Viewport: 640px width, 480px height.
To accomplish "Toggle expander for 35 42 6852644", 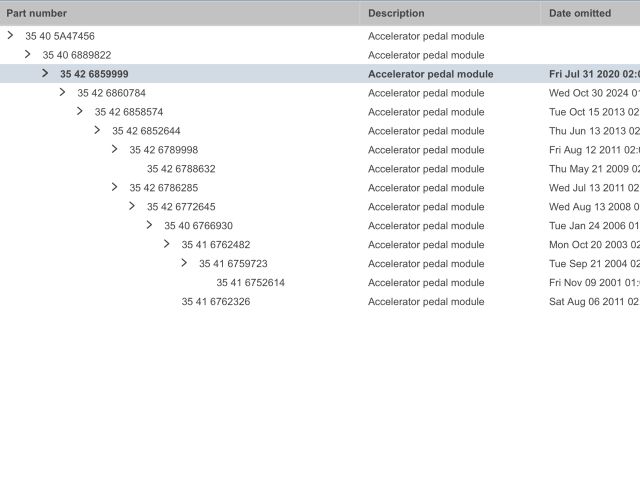I will tap(97, 130).
